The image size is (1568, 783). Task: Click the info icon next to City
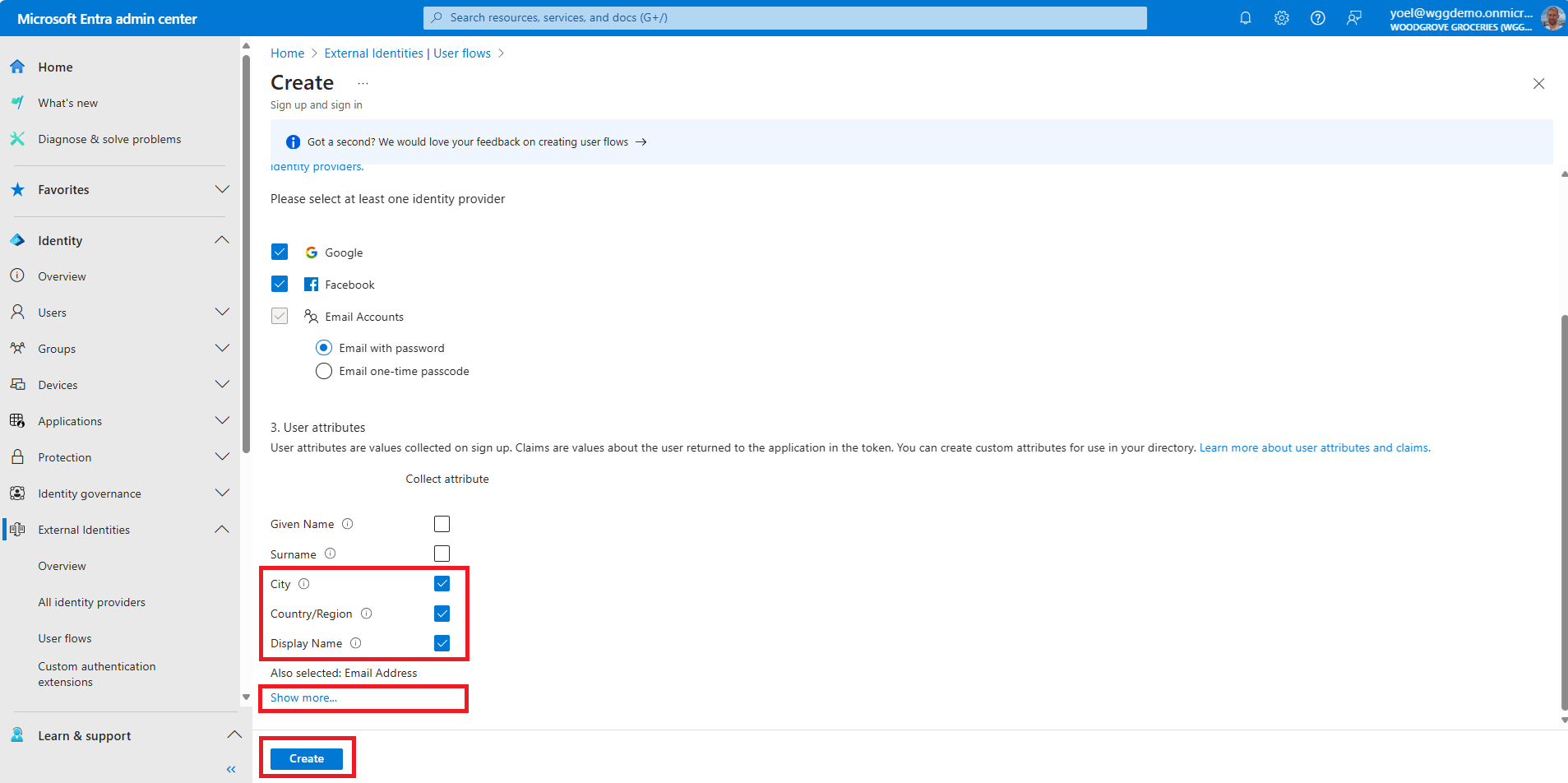click(304, 584)
